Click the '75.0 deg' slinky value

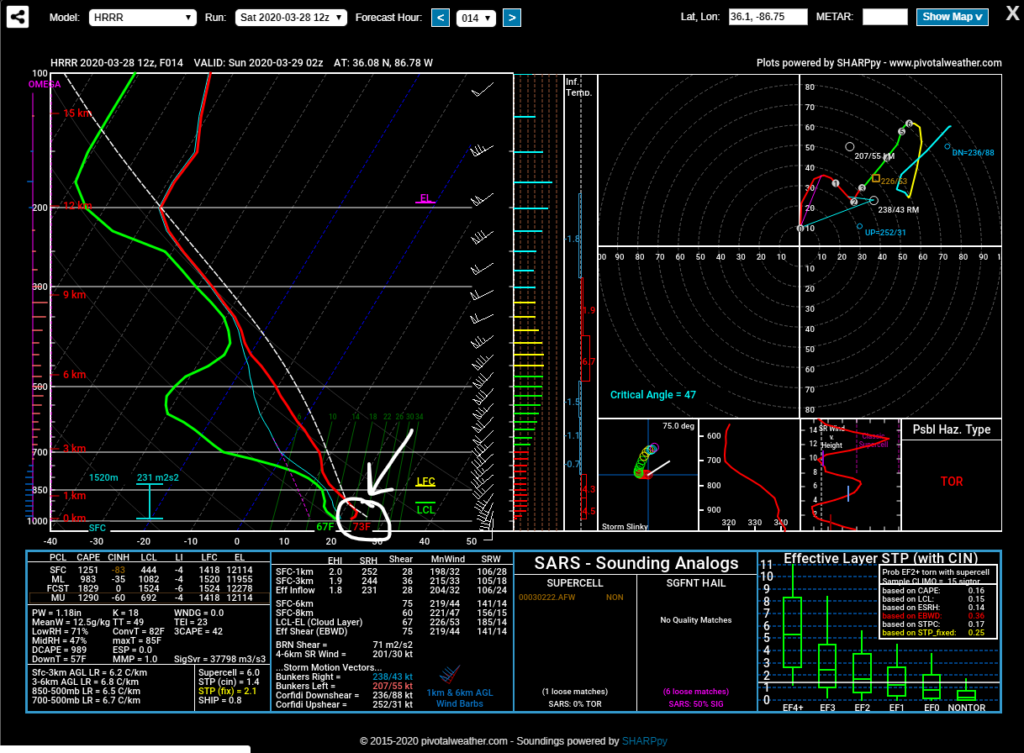pyautogui.click(x=679, y=426)
